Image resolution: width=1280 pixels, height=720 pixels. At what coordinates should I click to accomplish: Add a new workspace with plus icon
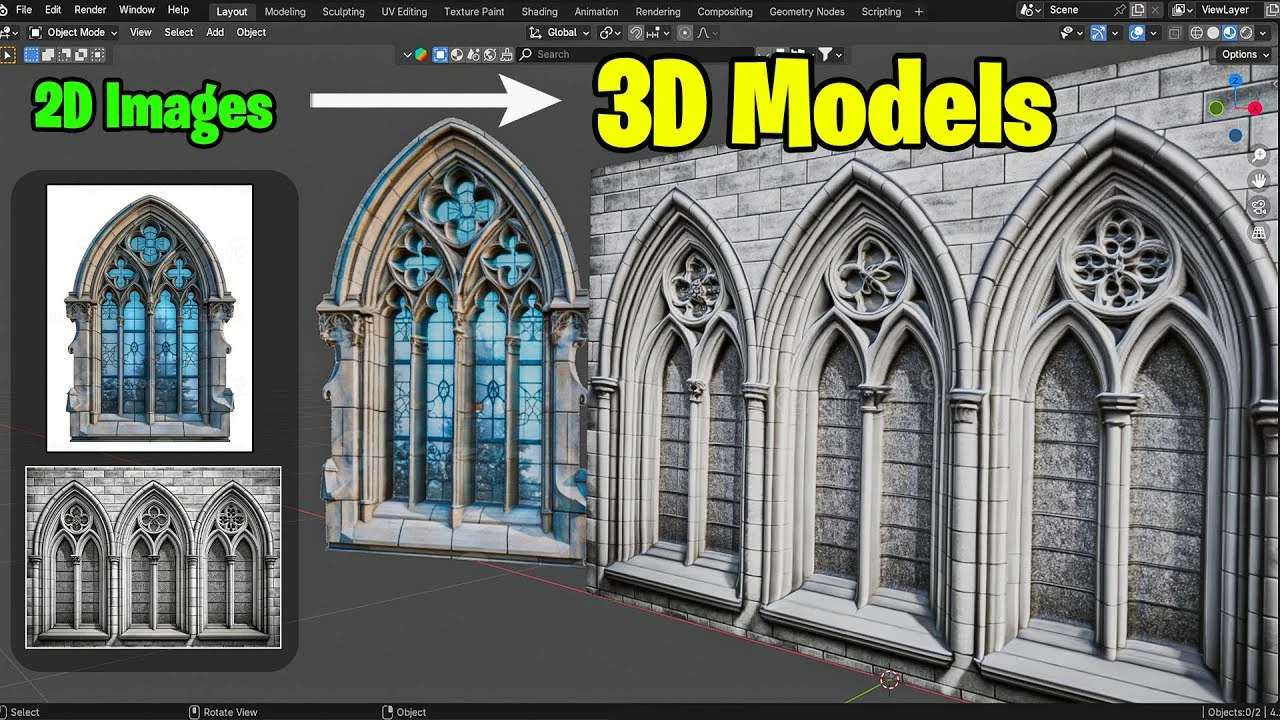919,12
